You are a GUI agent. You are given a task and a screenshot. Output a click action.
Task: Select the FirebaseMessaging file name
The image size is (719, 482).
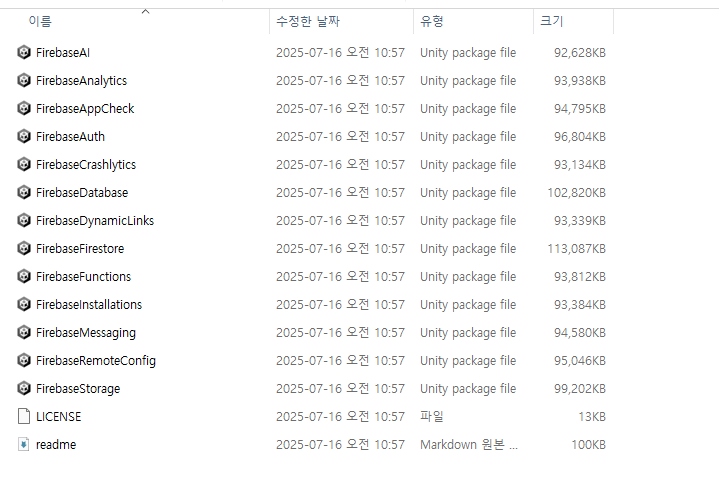click(x=86, y=332)
